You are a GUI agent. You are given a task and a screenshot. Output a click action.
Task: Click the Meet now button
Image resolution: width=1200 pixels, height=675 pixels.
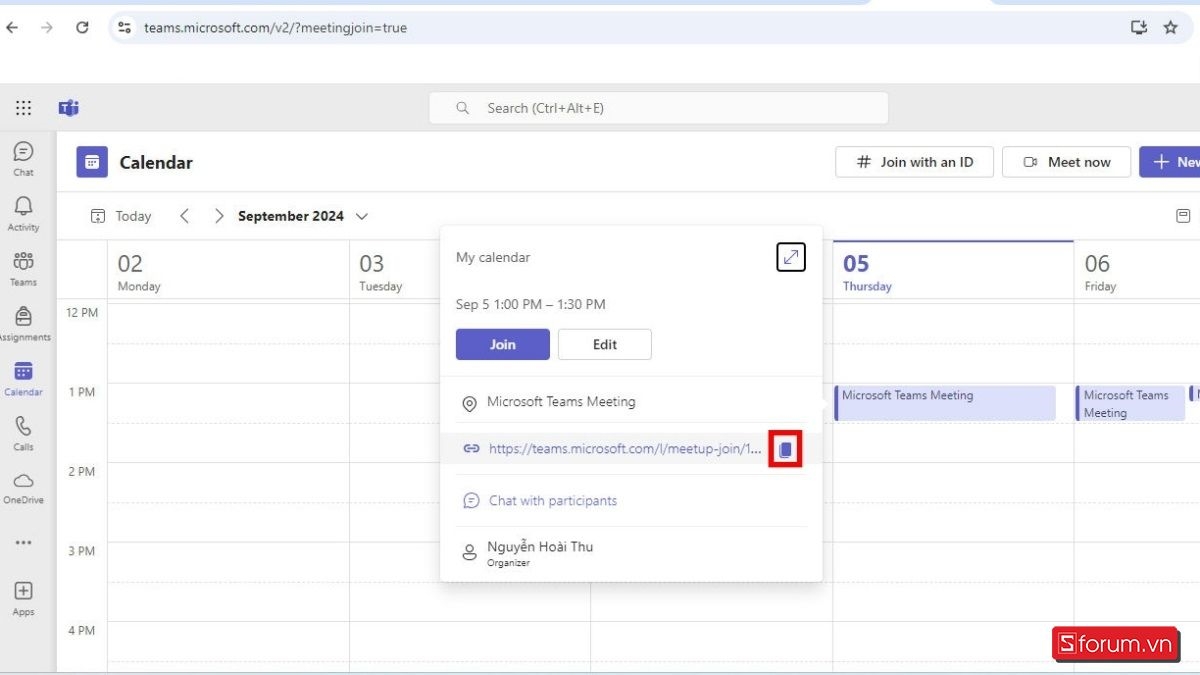pos(1066,162)
